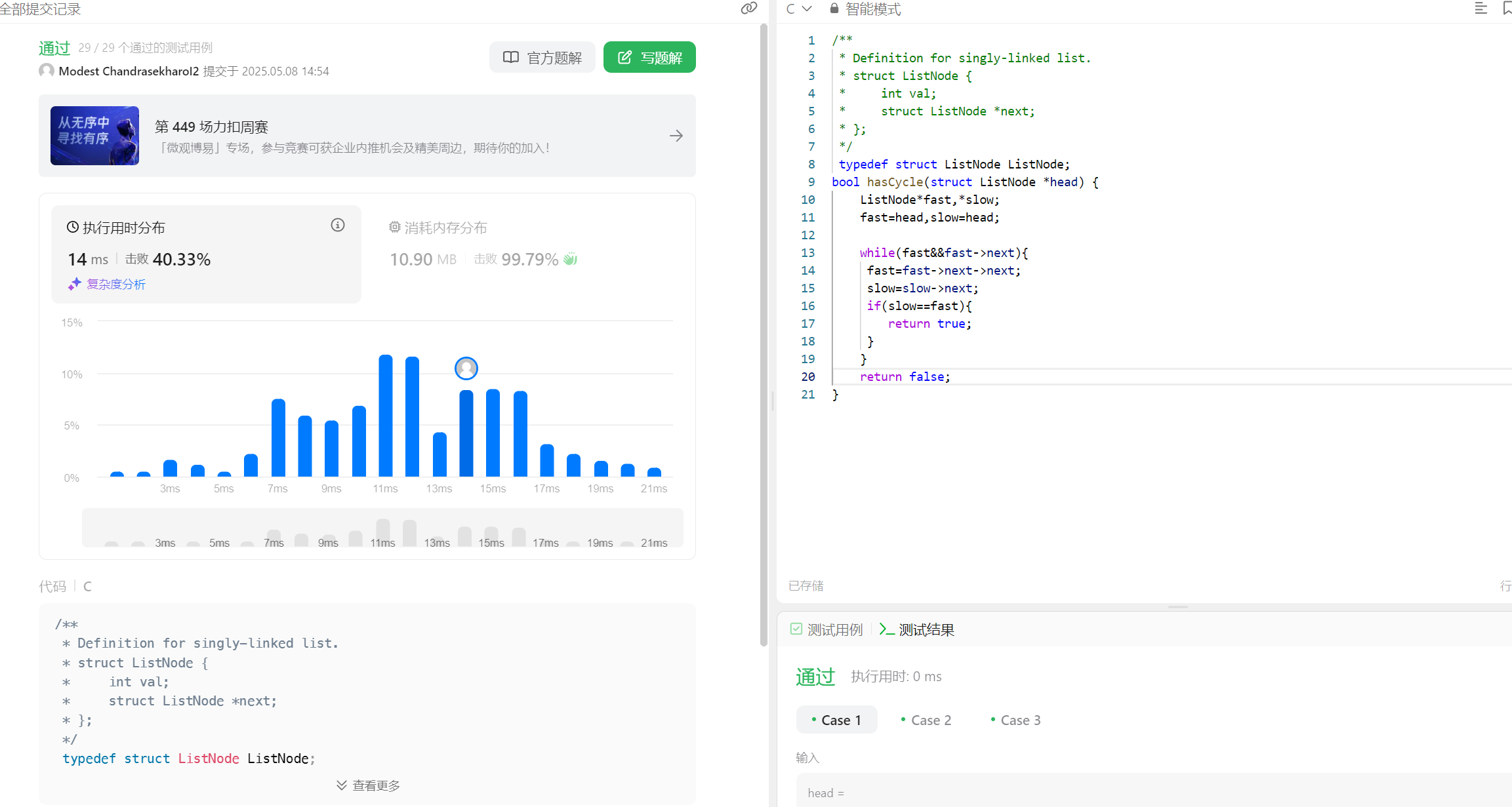Click the bookmark icon in editor header
Viewport: 1512px width, 807px height.
pyautogui.click(x=1507, y=9)
